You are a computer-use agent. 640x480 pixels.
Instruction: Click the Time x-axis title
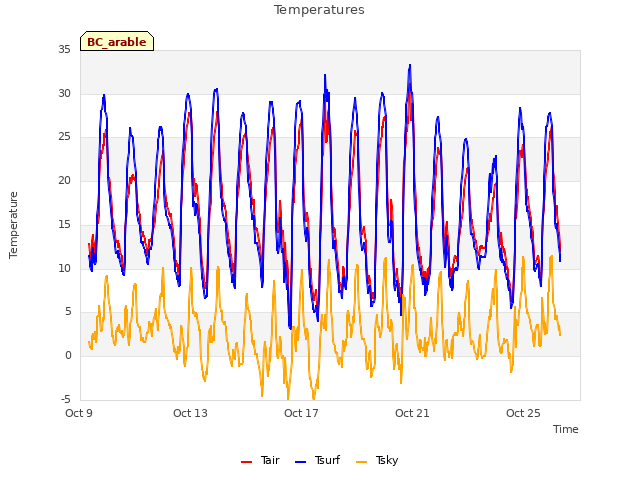point(566,429)
